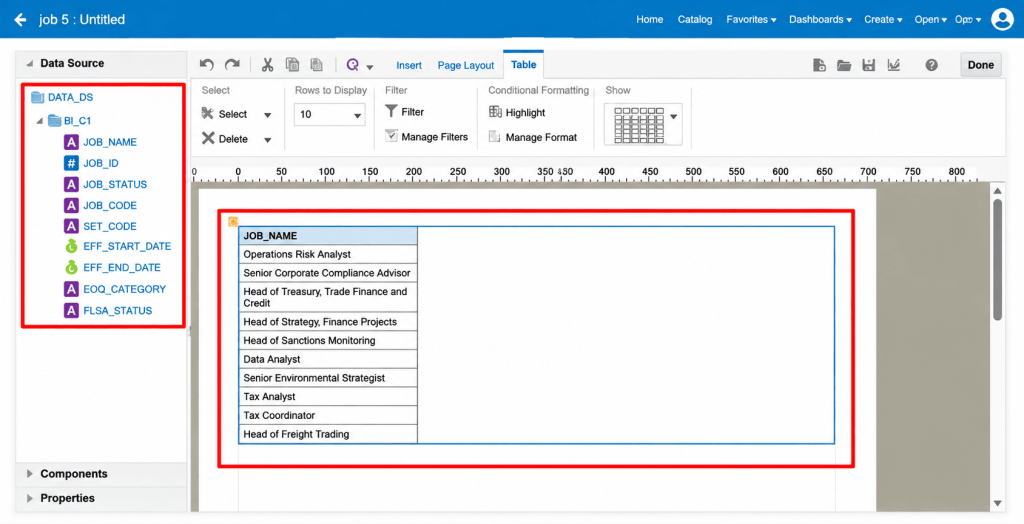Screen dimensions: 1024x524
Task: Click the vertical scrollbar thumb
Action: click(x=997, y=259)
